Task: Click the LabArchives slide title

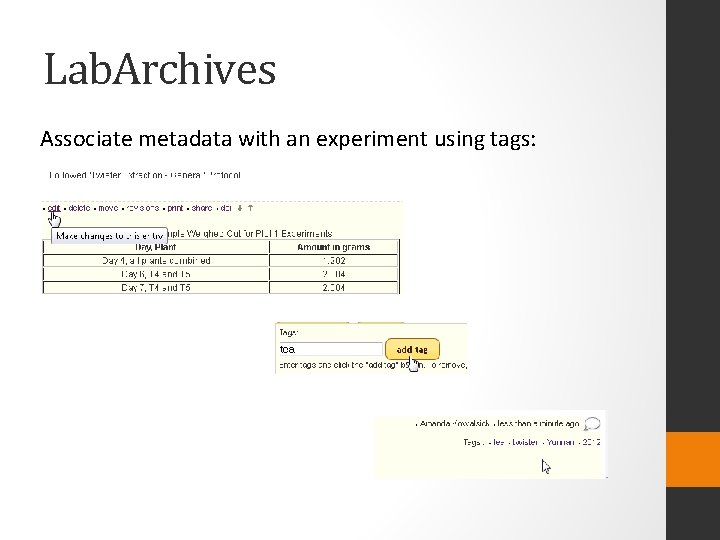Action: coord(160,69)
